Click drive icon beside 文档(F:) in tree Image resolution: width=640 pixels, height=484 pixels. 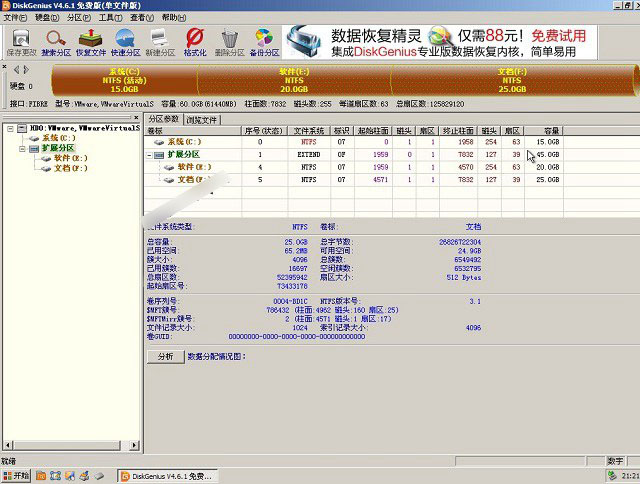tap(46, 169)
